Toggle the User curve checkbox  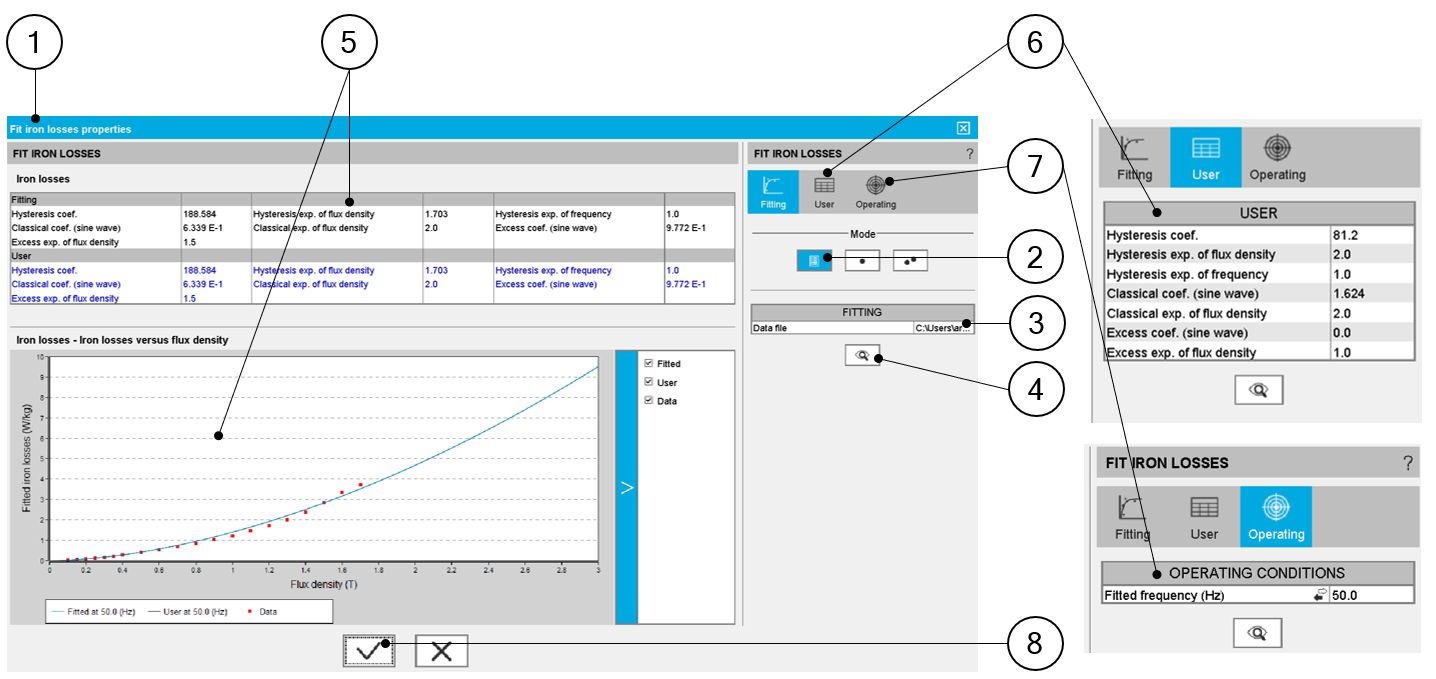[x=650, y=382]
